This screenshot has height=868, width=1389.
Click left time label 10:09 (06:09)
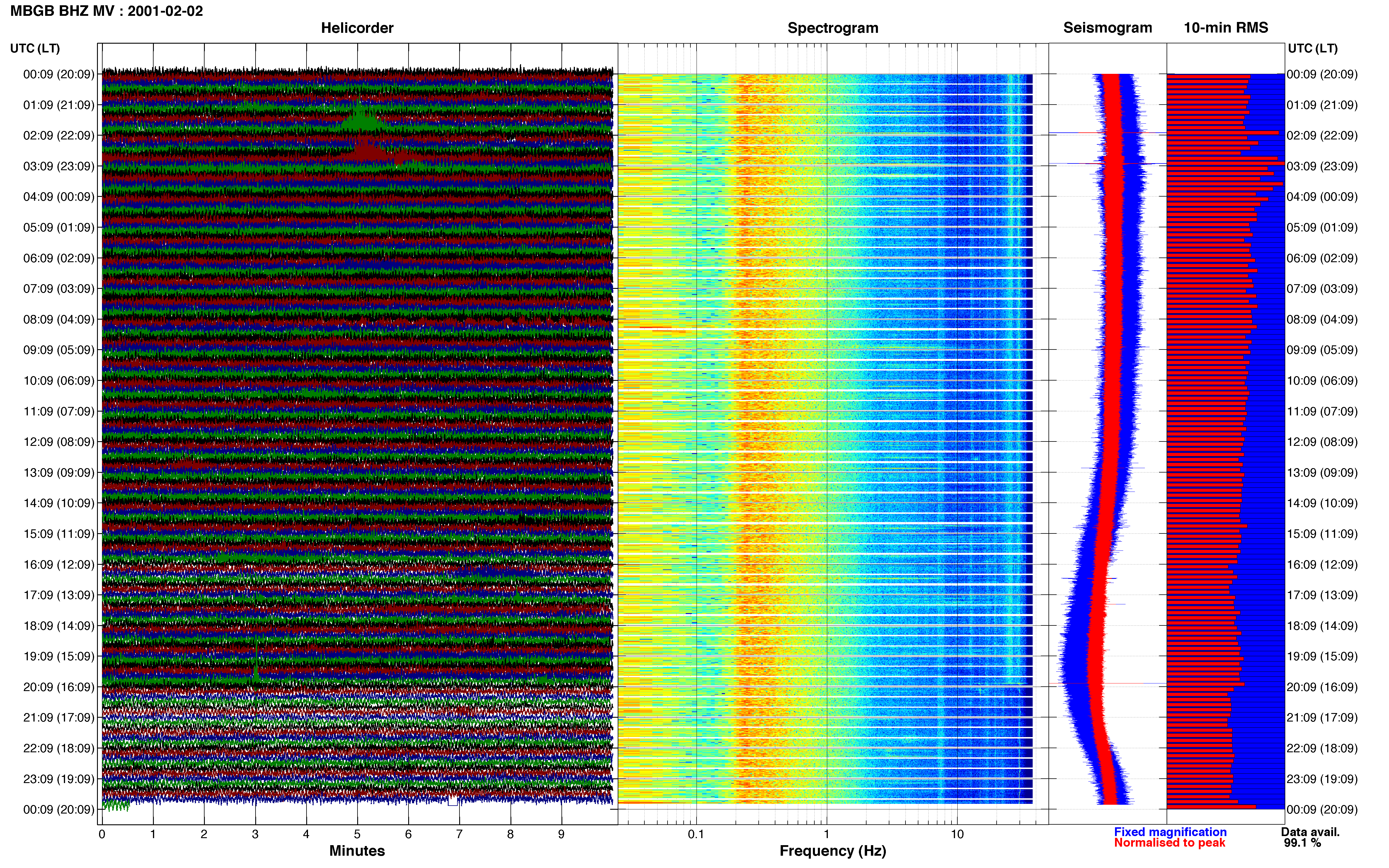click(59, 381)
